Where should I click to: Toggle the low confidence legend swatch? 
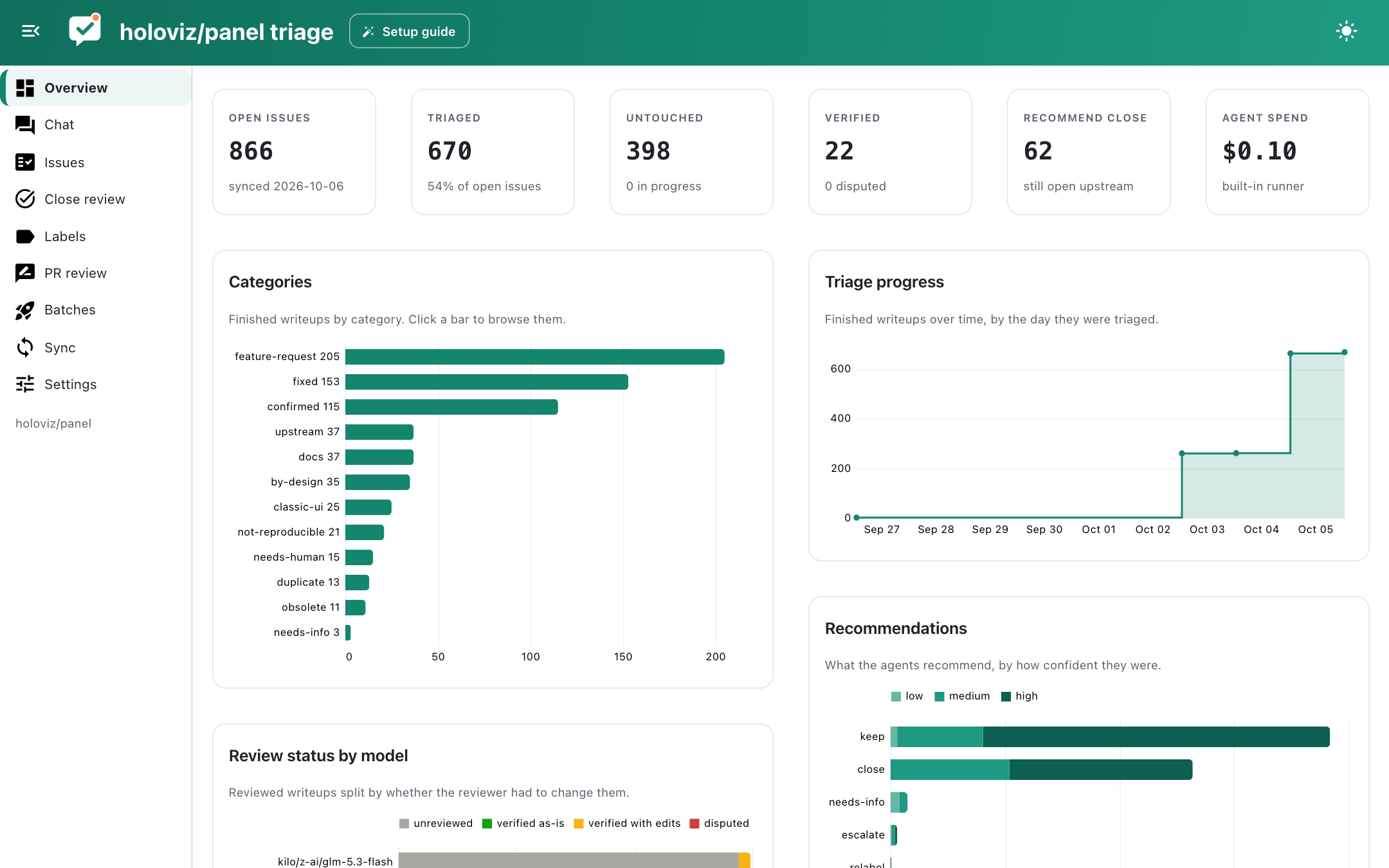(x=896, y=696)
